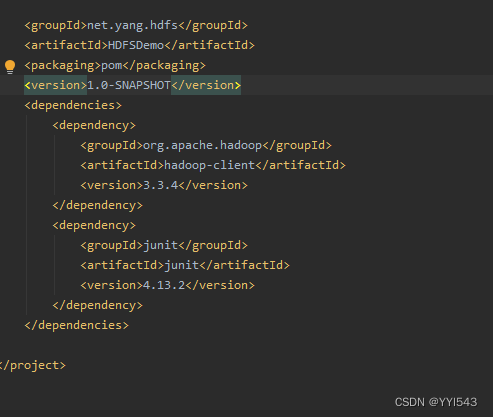This screenshot has height=417, width=493.
Task: Click the yellow lightbulb quick-fix icon
Action: 10,67
